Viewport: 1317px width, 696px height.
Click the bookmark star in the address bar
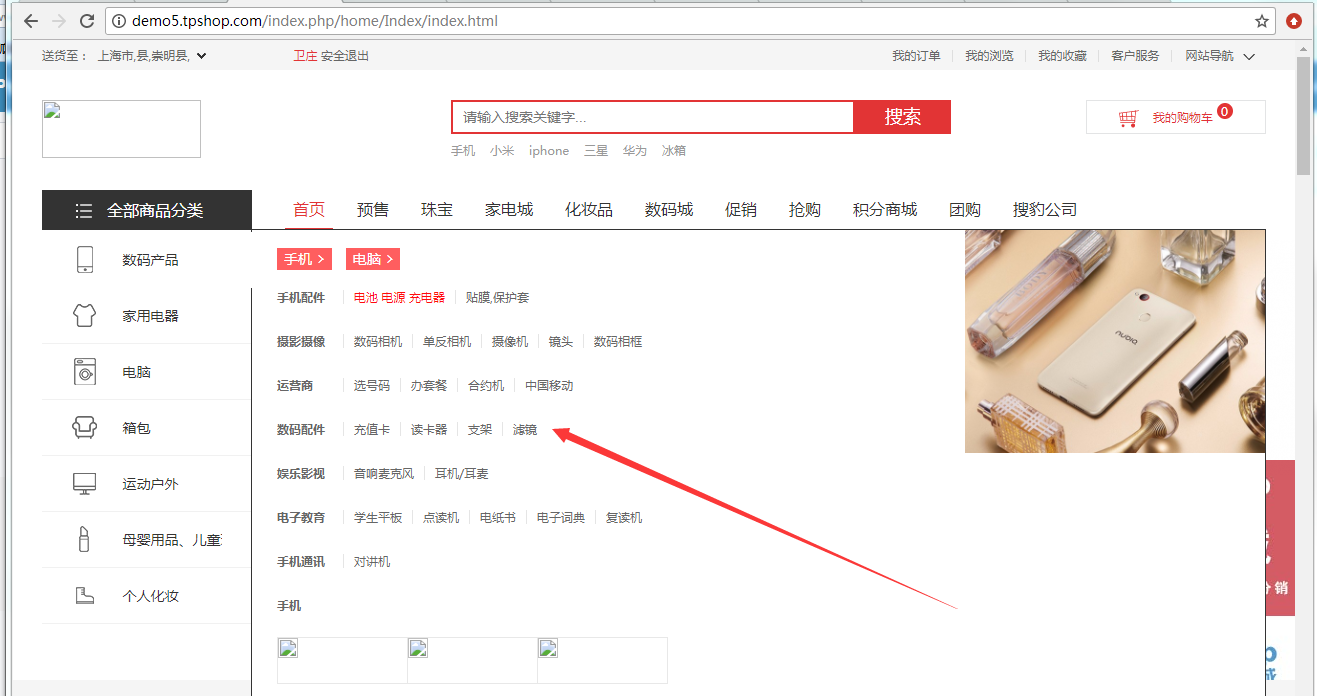1262,20
